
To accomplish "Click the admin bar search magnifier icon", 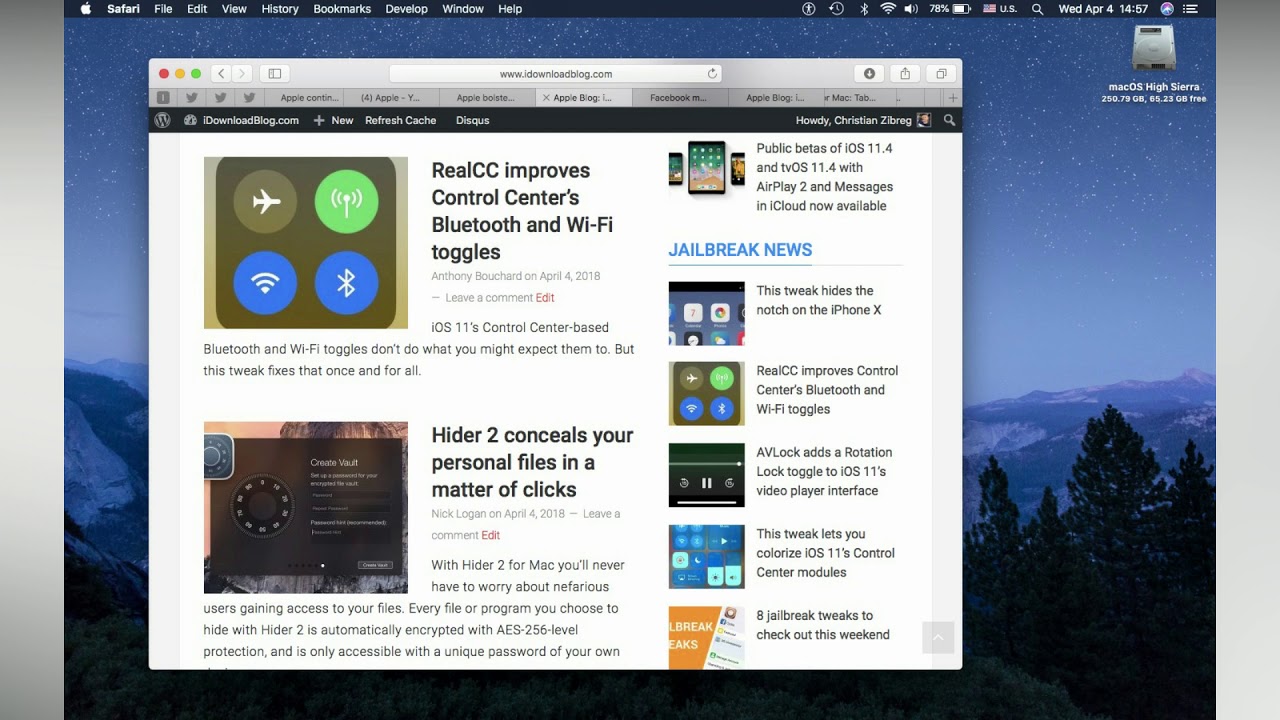I will click(949, 120).
